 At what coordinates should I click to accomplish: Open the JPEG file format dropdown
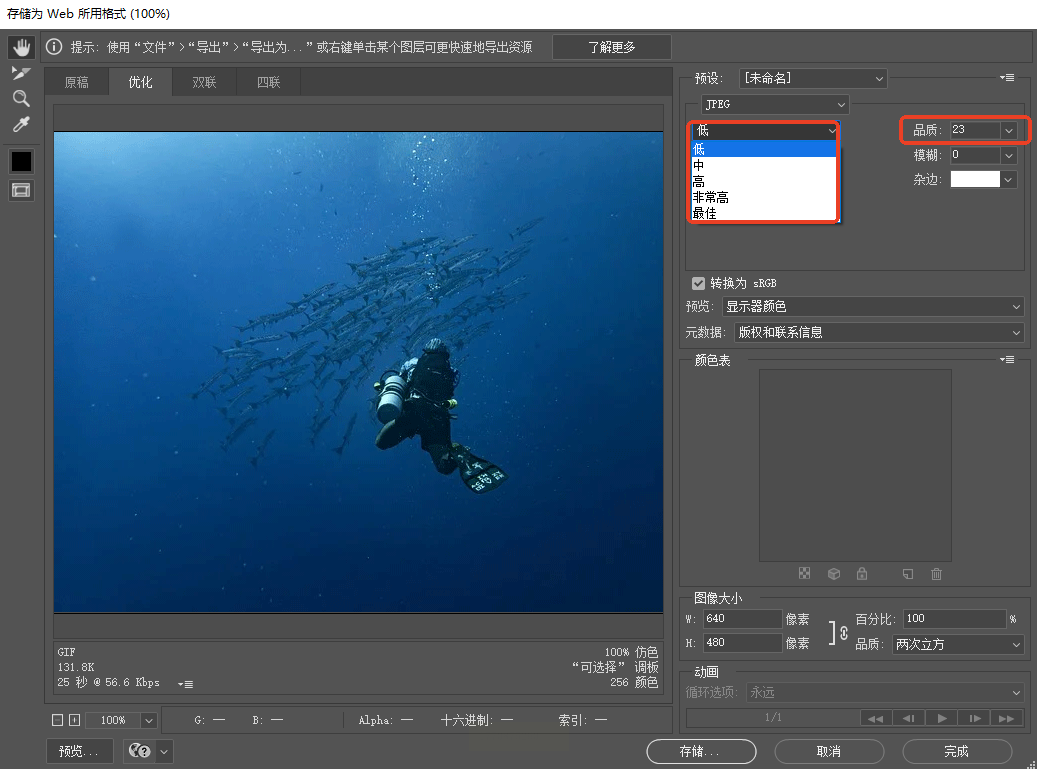(x=773, y=104)
